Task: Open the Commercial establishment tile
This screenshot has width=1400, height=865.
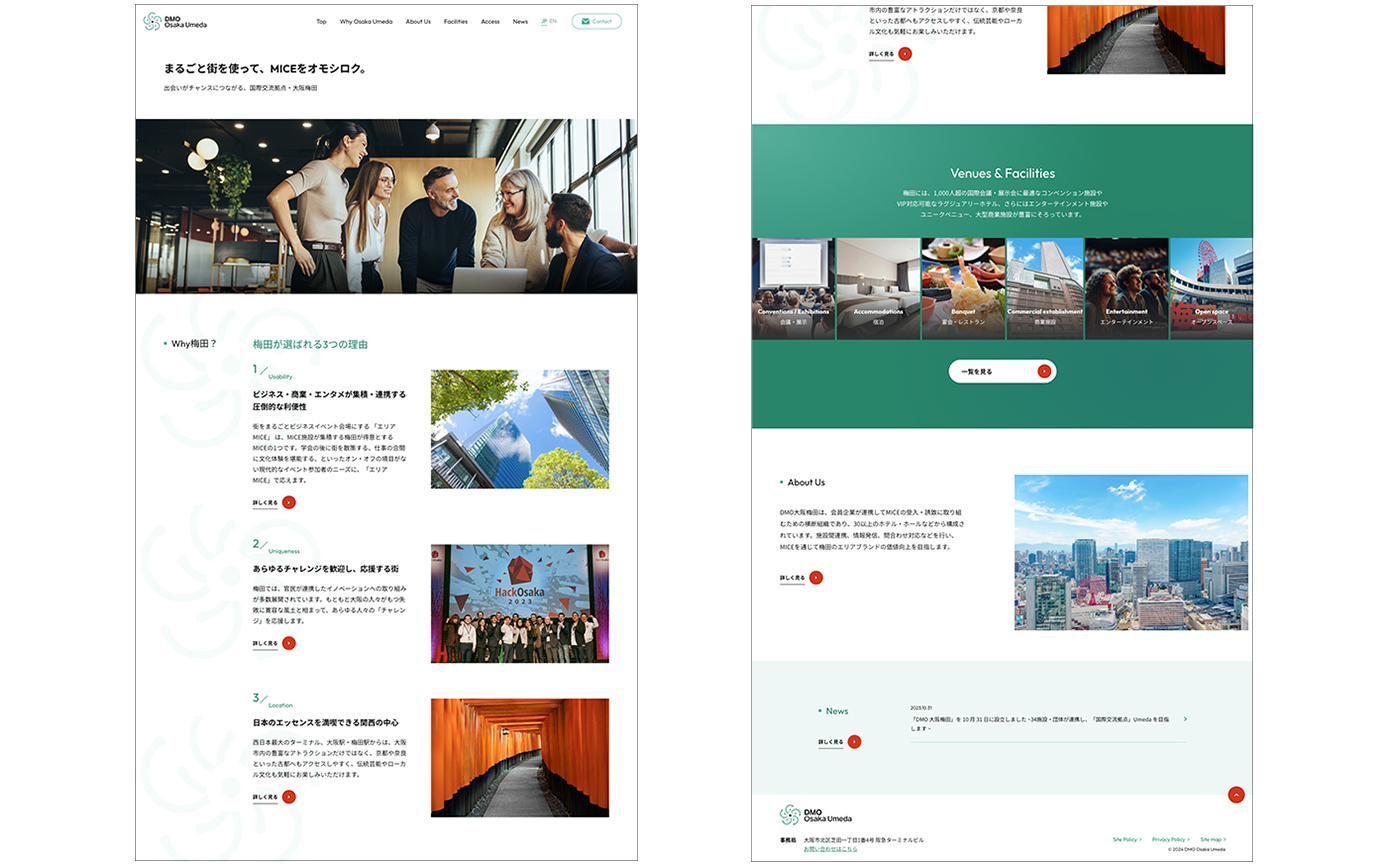Action: (1045, 289)
